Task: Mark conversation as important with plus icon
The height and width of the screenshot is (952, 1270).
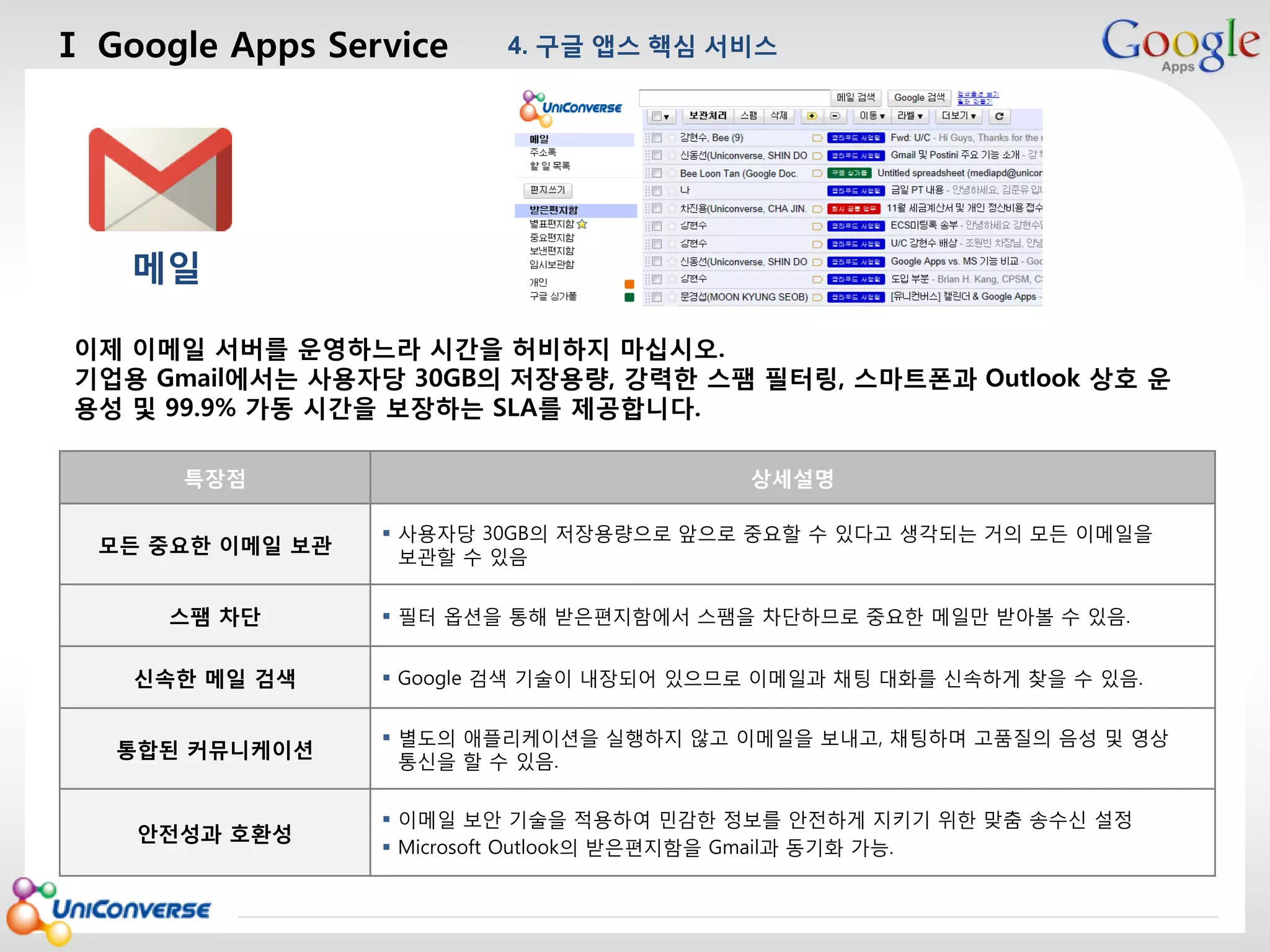Action: (812, 116)
